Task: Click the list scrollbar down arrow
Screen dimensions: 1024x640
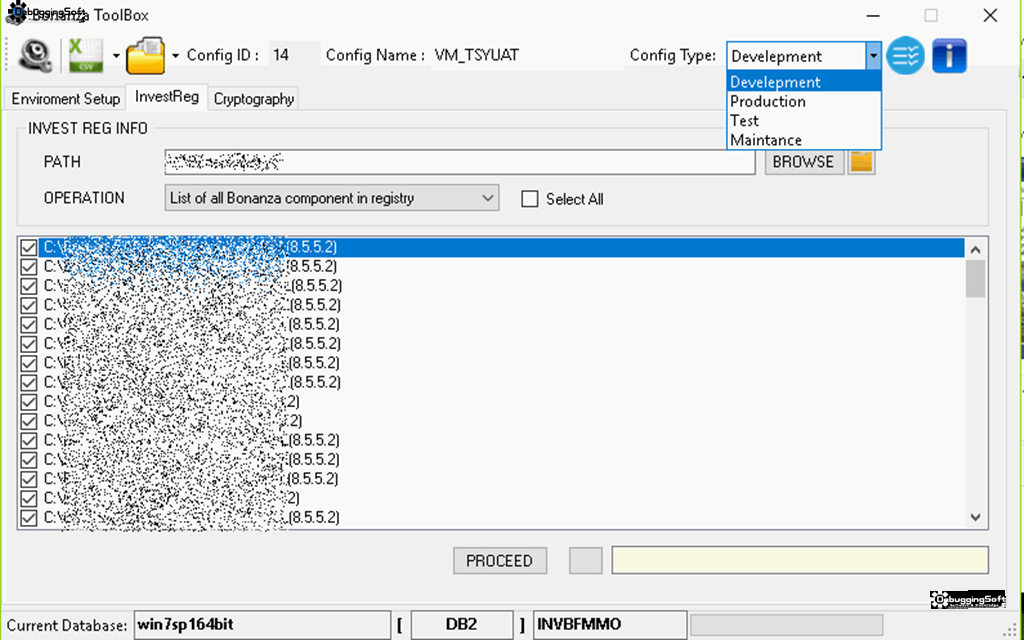Action: [976, 517]
